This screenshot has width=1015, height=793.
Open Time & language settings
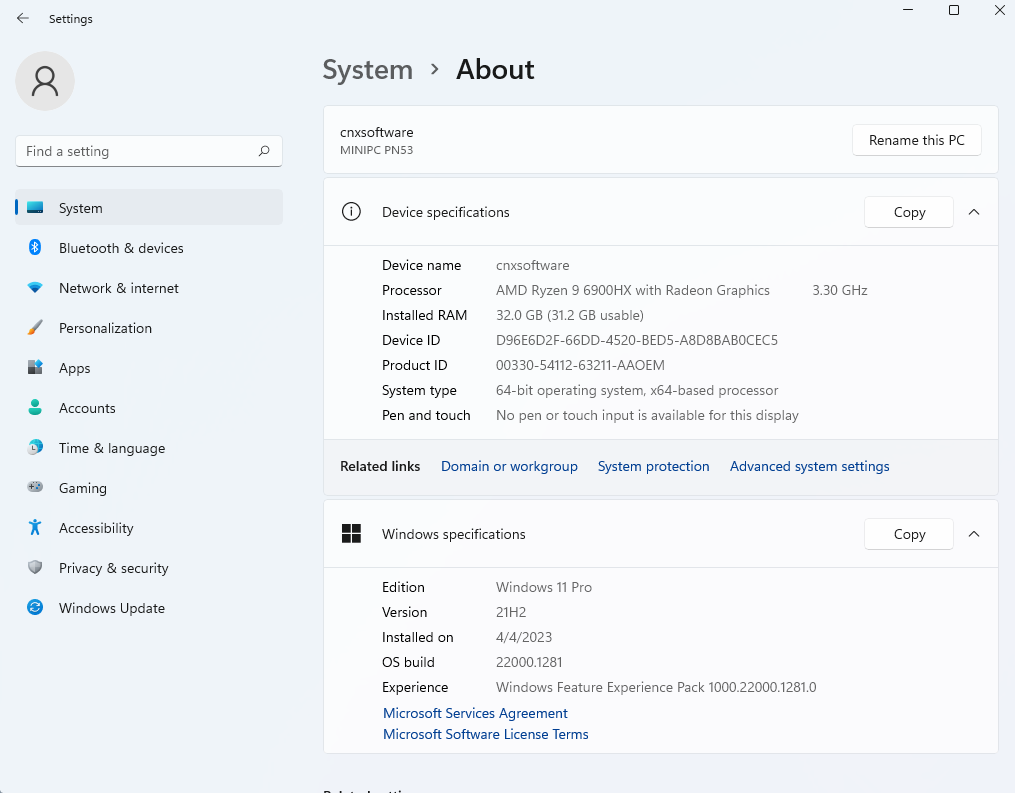[149, 448]
